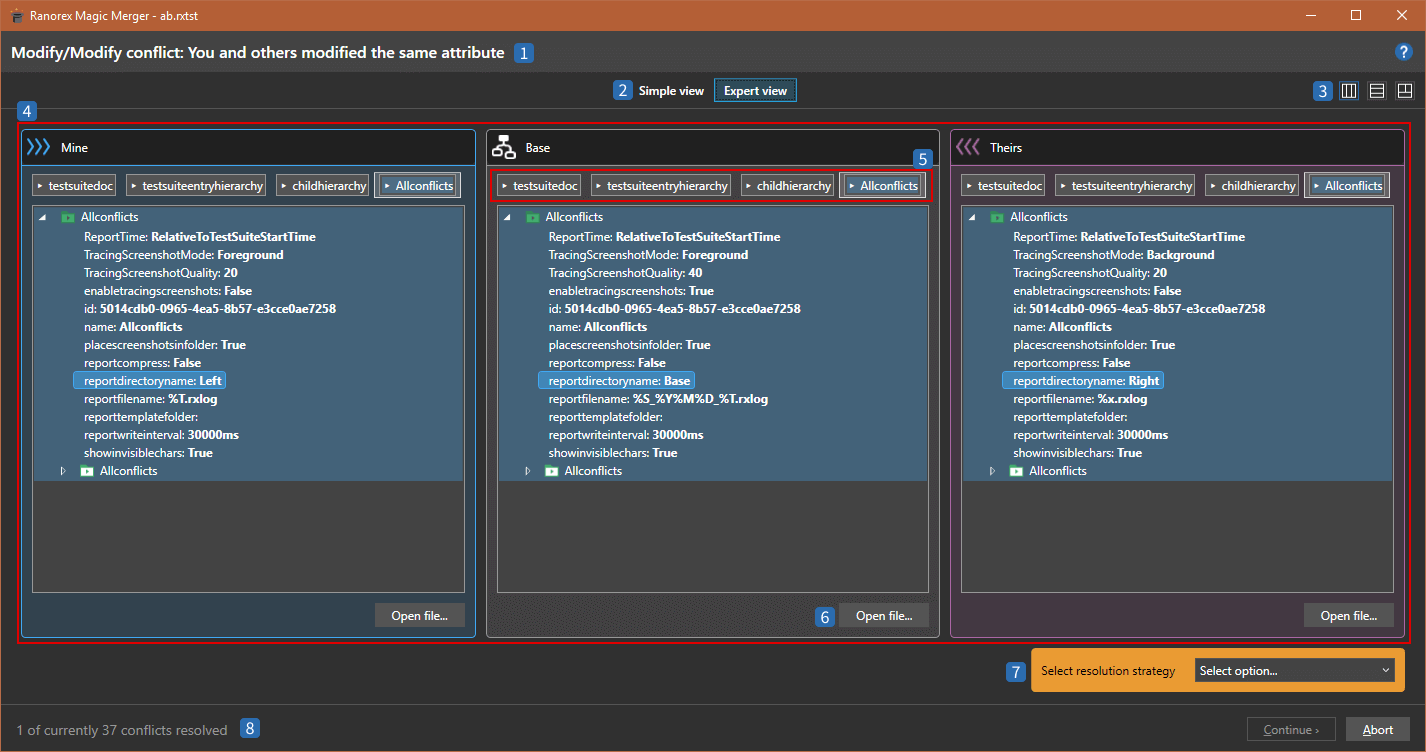This screenshot has height=752, width=1426.
Task: Click reportcompress: False in Theirs
Action: pyautogui.click(x=1072, y=363)
